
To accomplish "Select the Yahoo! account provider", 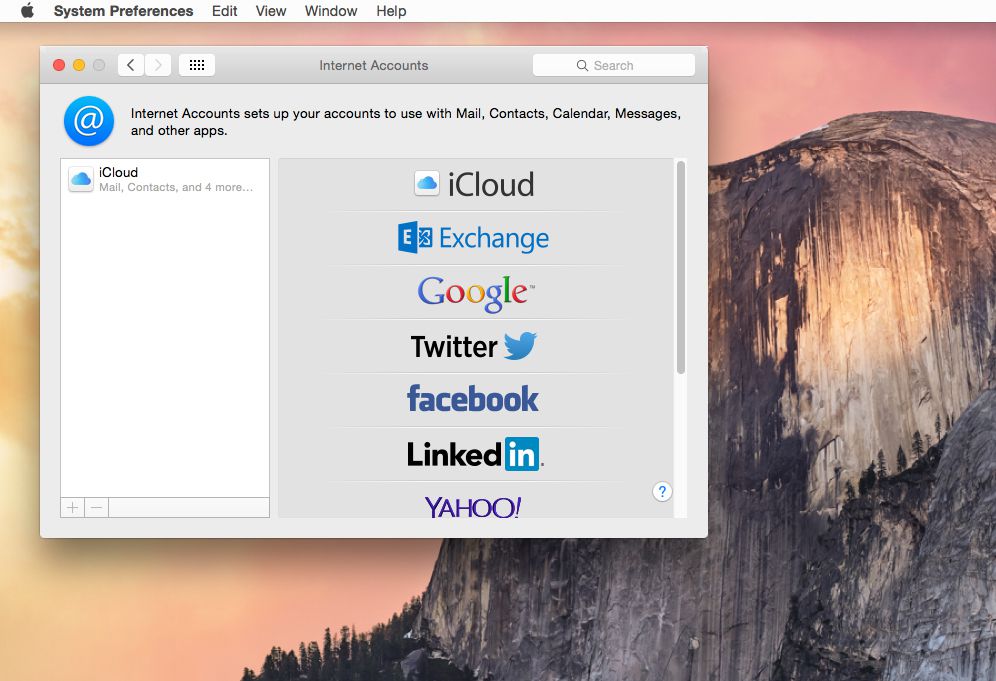I will (x=473, y=506).
